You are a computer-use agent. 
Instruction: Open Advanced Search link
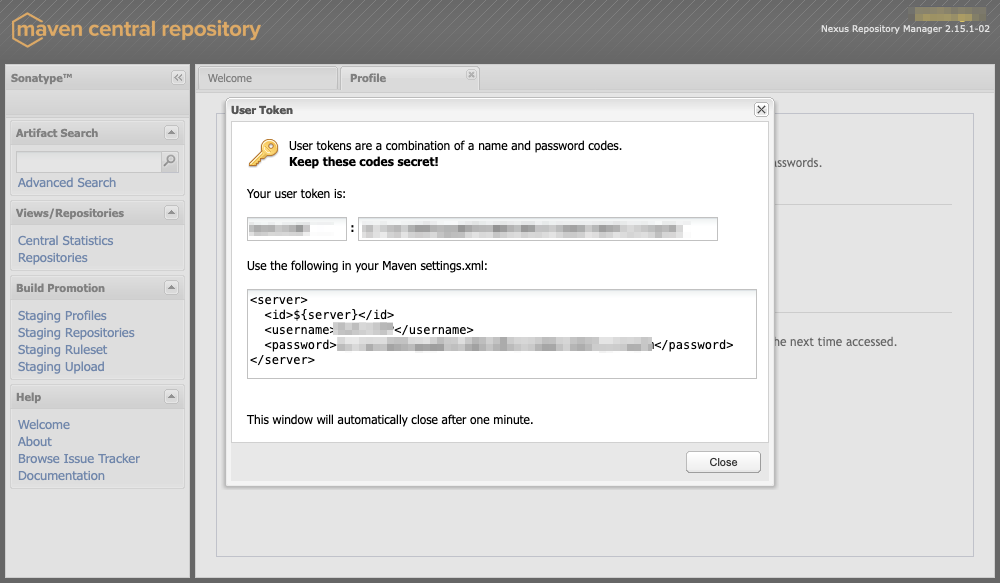point(67,182)
